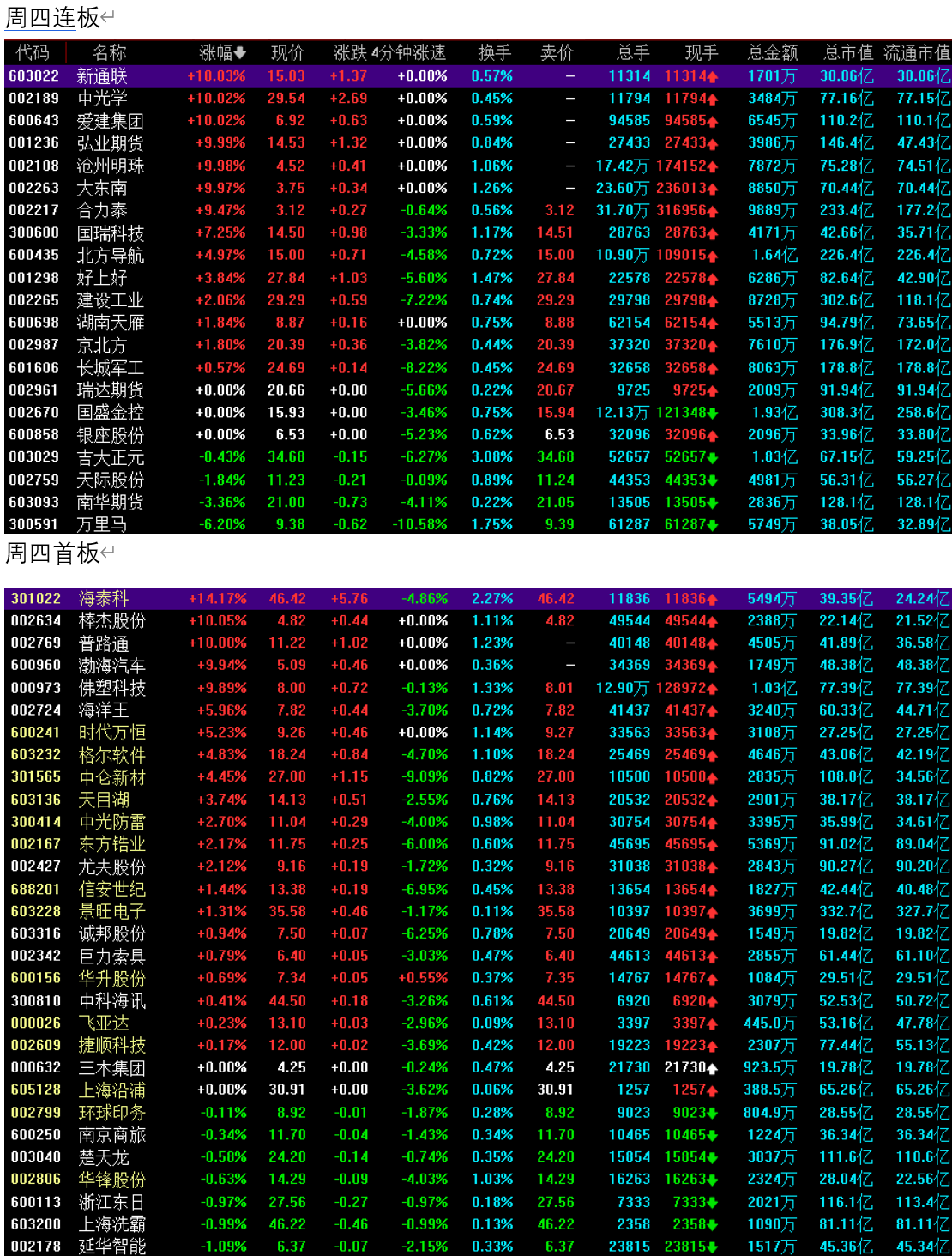
Task: Click stock name 飞亚达
Action: 104,1024
